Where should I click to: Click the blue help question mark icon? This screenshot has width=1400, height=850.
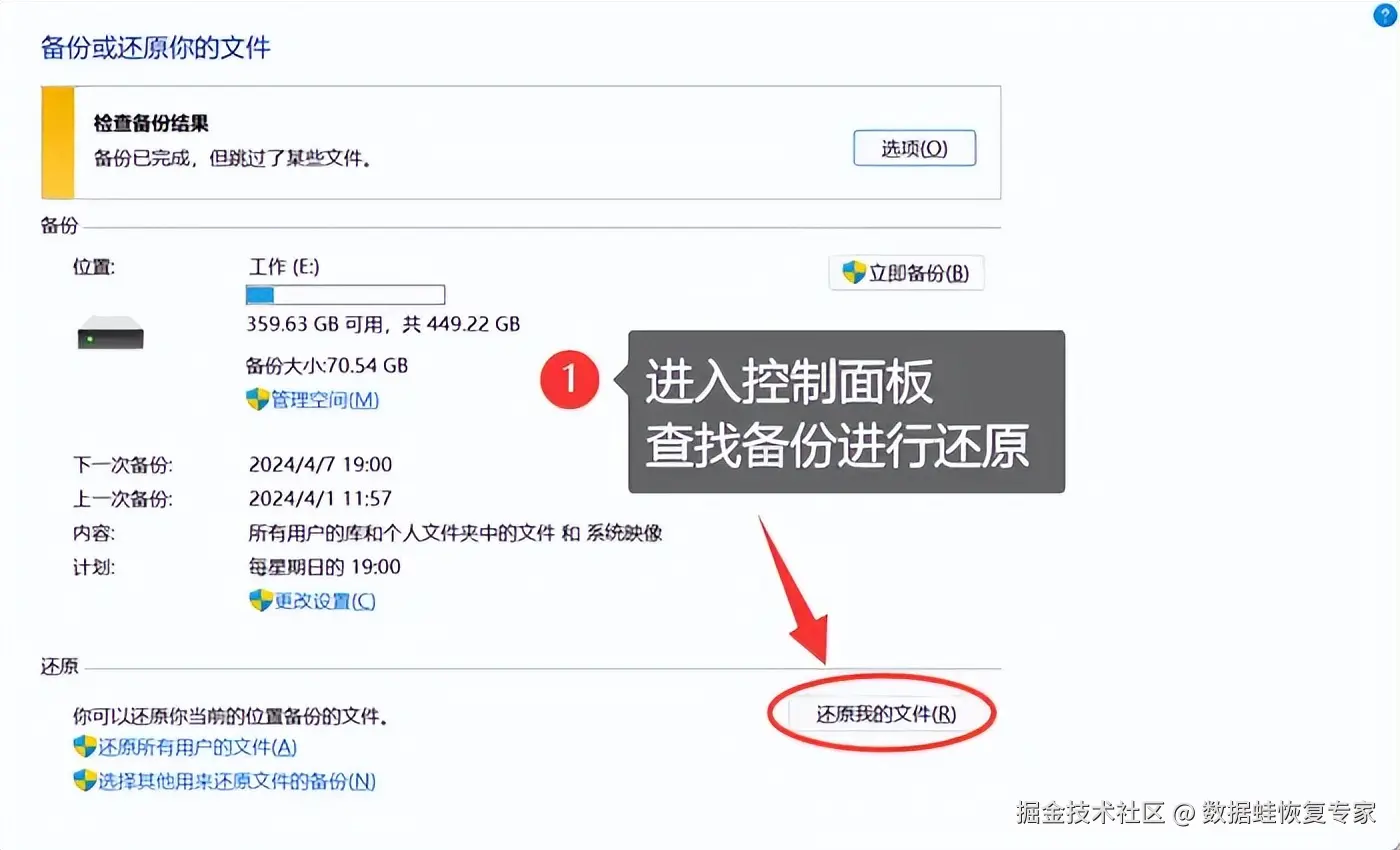point(1384,13)
